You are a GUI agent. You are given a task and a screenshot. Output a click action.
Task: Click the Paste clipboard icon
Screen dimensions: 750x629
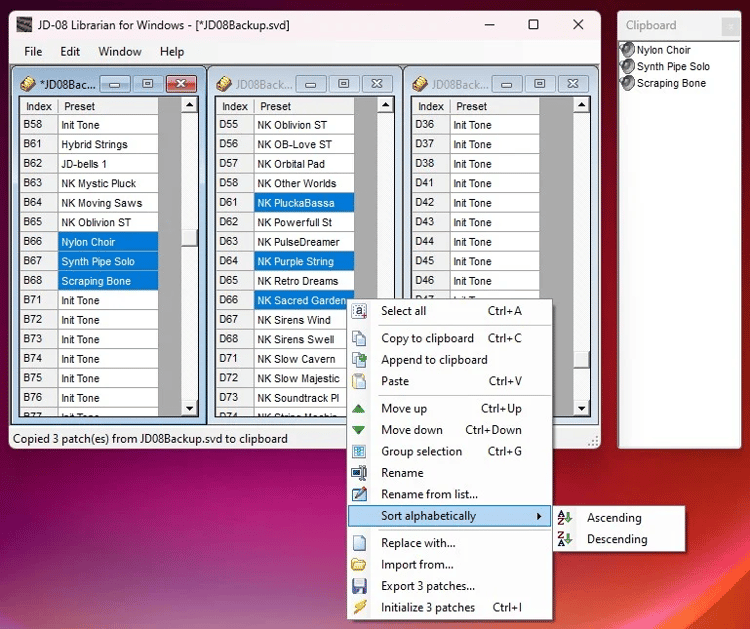359,381
